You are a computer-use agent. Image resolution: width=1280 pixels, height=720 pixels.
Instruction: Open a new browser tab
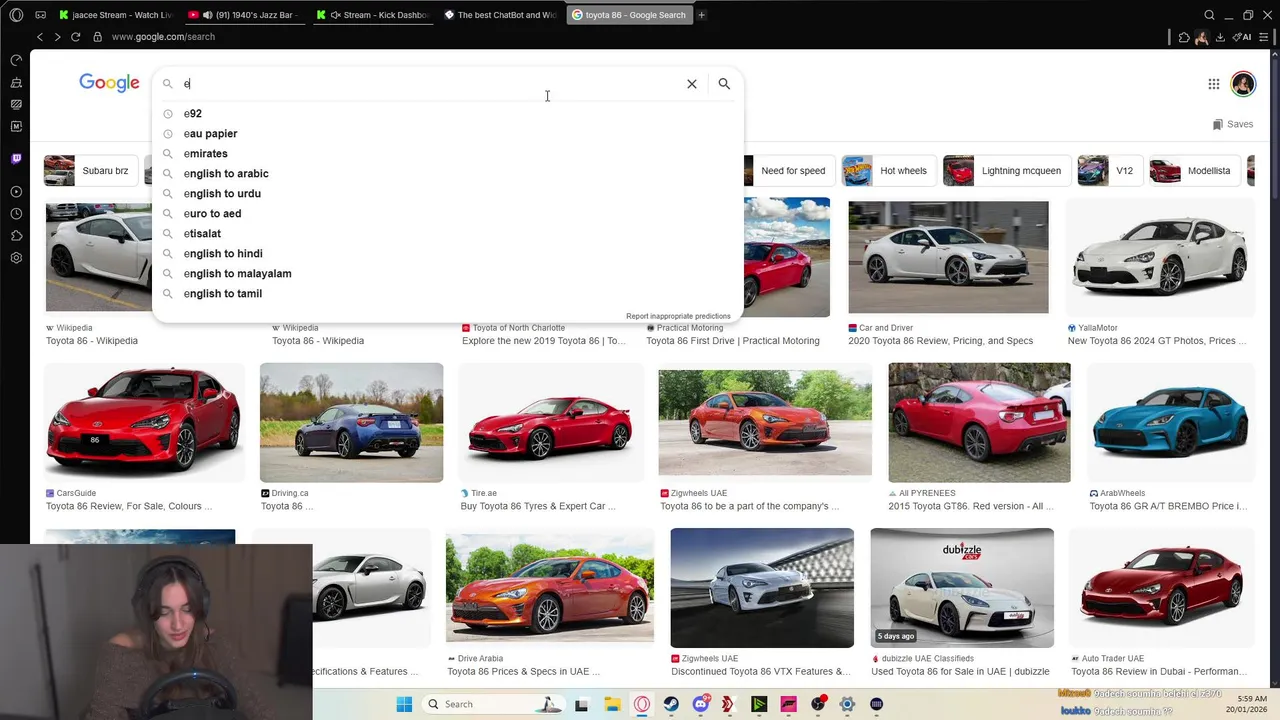point(701,15)
